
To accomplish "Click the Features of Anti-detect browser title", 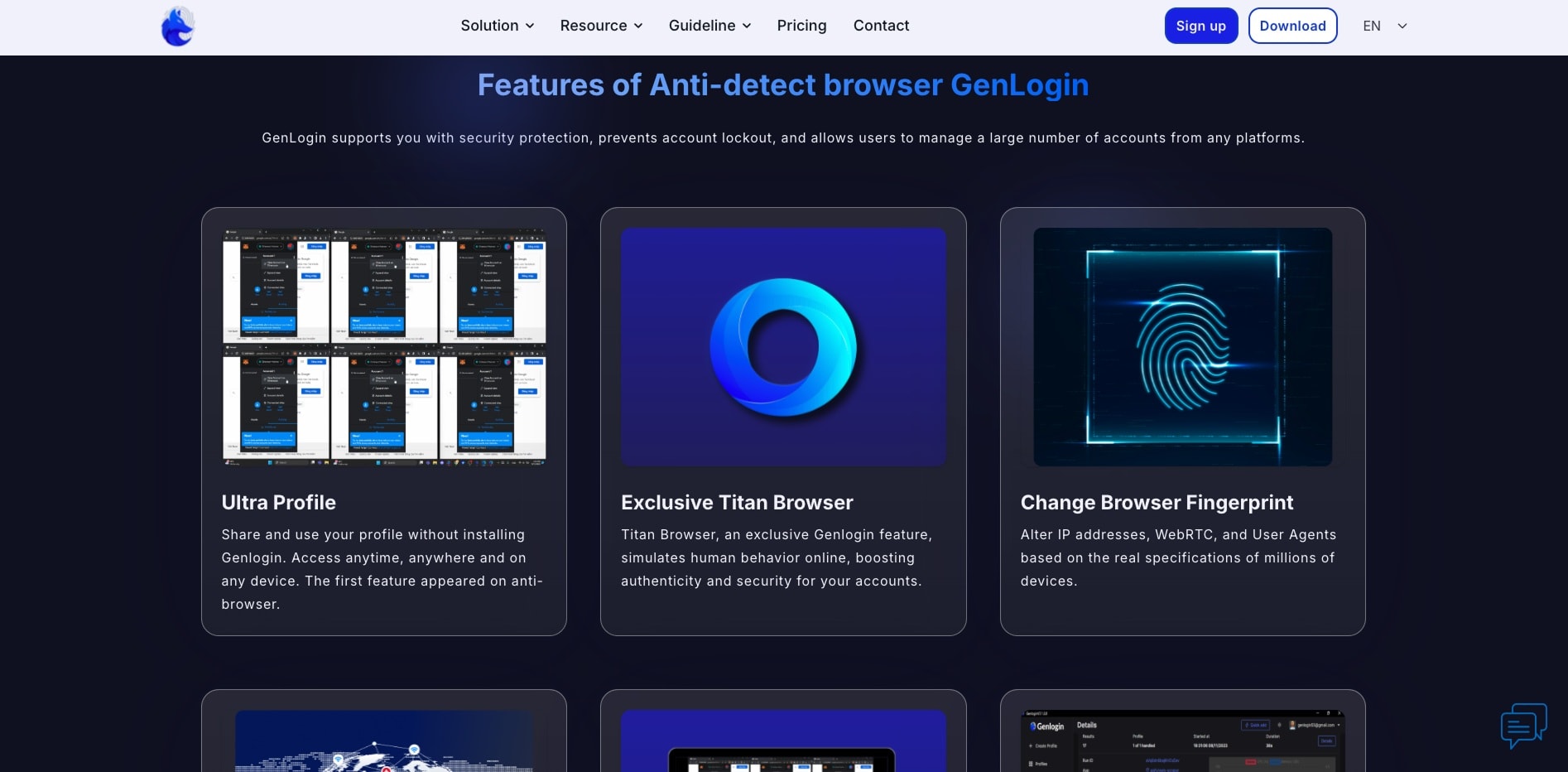I will tap(783, 85).
